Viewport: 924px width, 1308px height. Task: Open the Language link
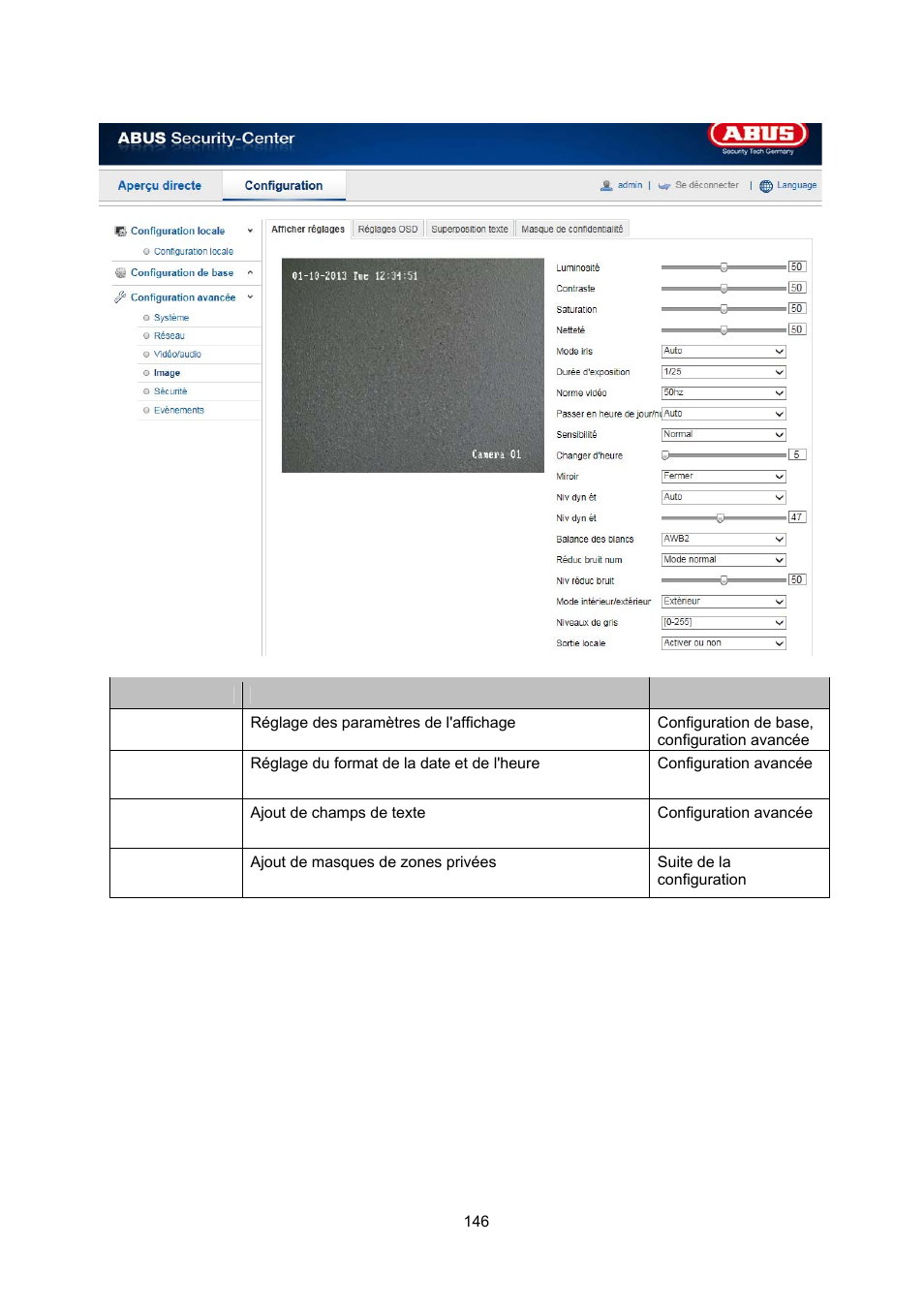(796, 185)
